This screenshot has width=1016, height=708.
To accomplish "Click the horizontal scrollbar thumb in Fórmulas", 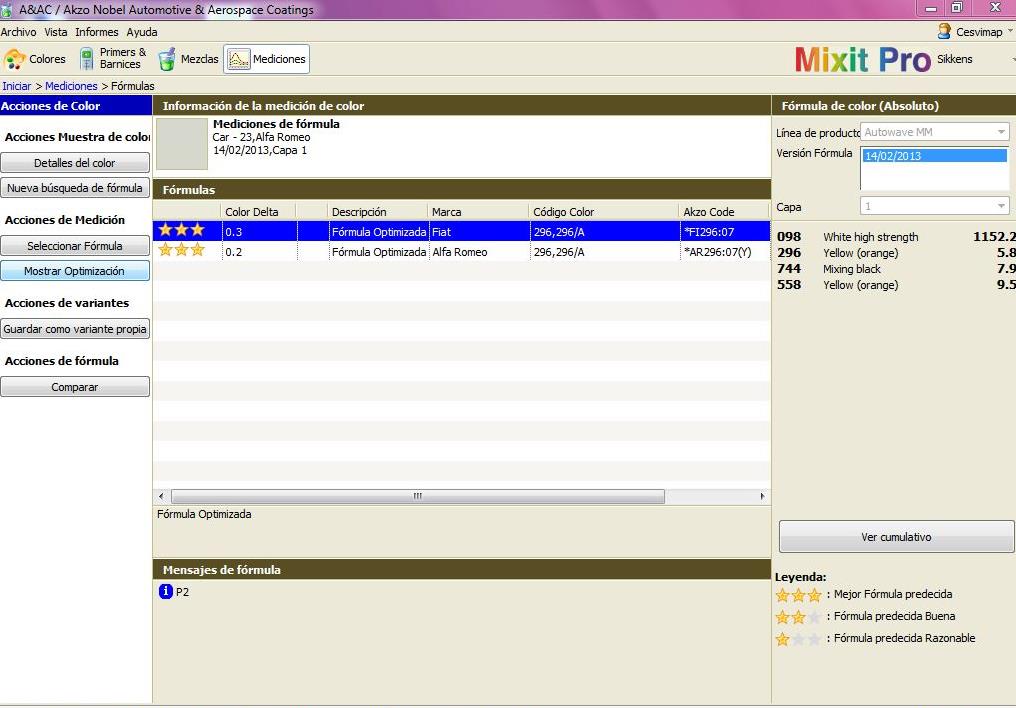I will pyautogui.click(x=418, y=496).
